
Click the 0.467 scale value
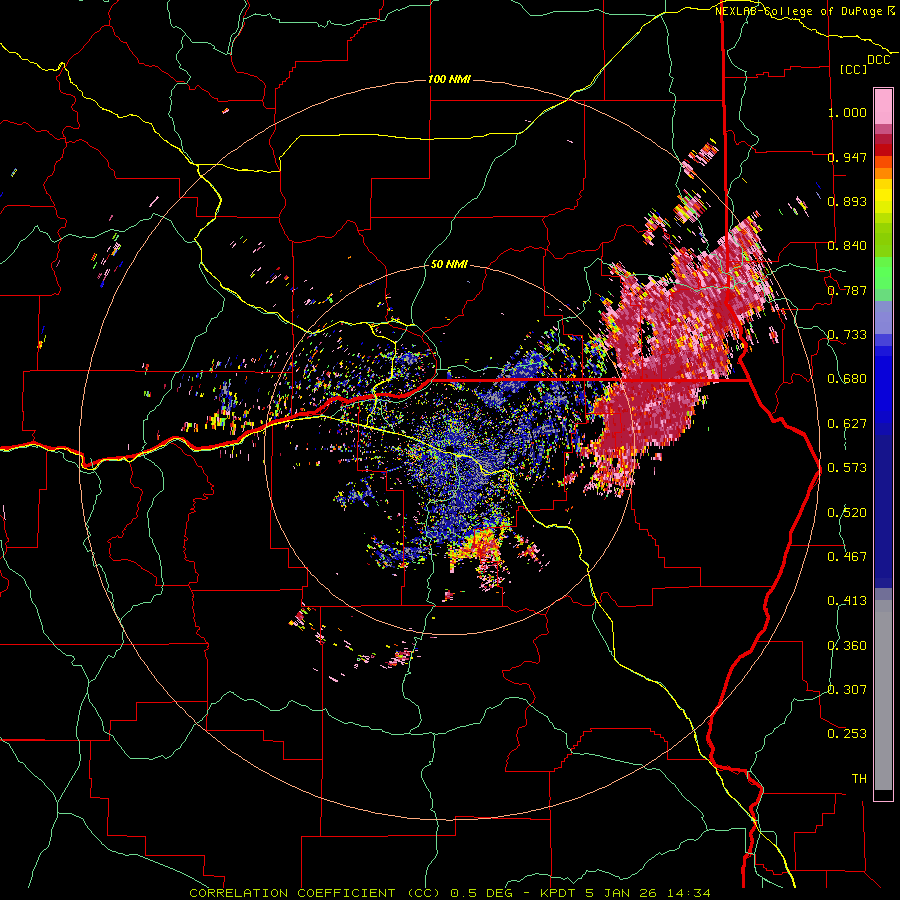tap(847, 557)
